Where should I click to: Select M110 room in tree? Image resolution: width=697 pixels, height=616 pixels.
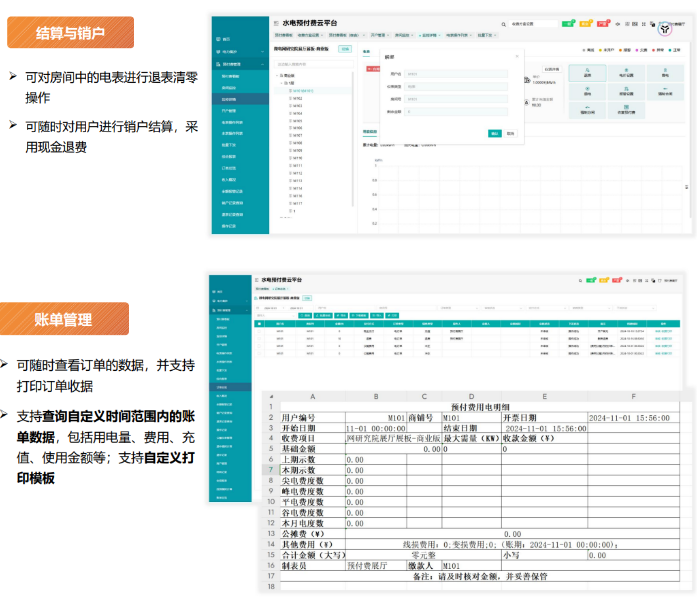(297, 158)
